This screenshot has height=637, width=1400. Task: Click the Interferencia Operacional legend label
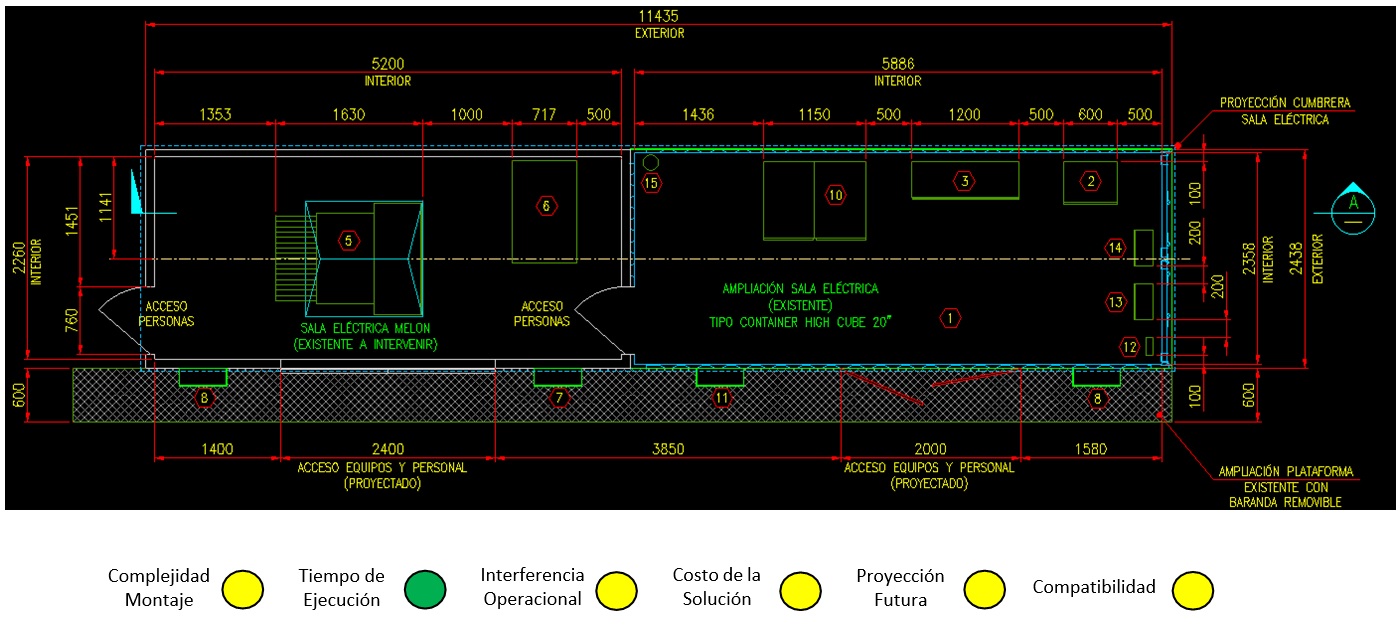[532, 587]
